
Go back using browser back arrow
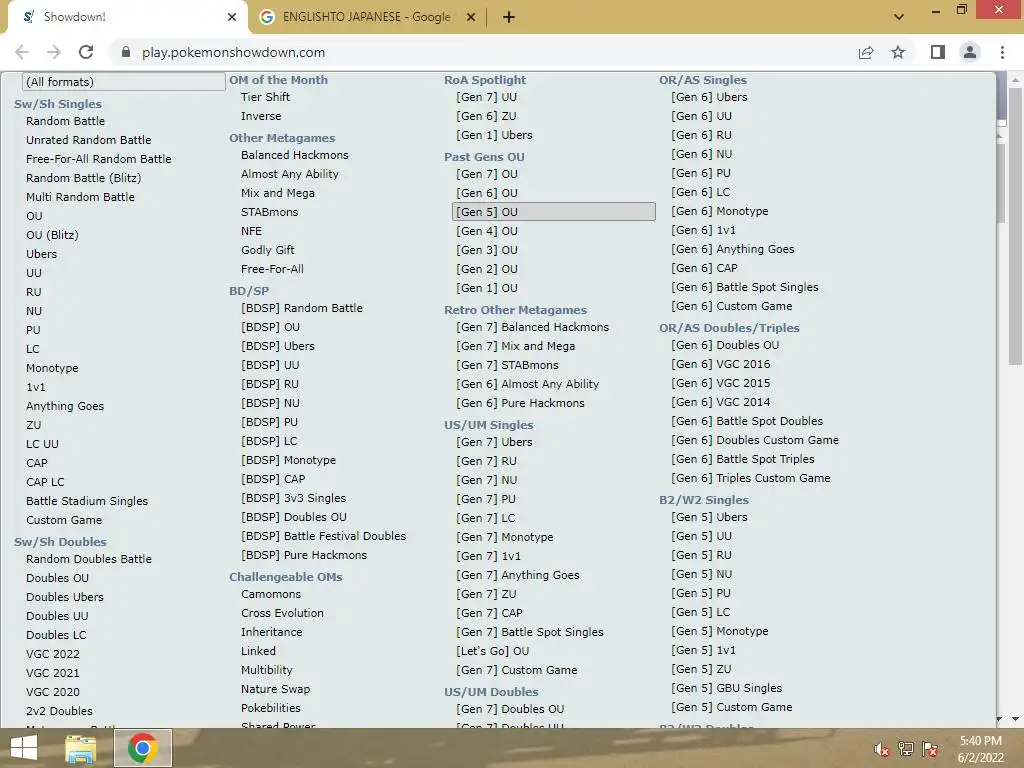click(x=22, y=52)
